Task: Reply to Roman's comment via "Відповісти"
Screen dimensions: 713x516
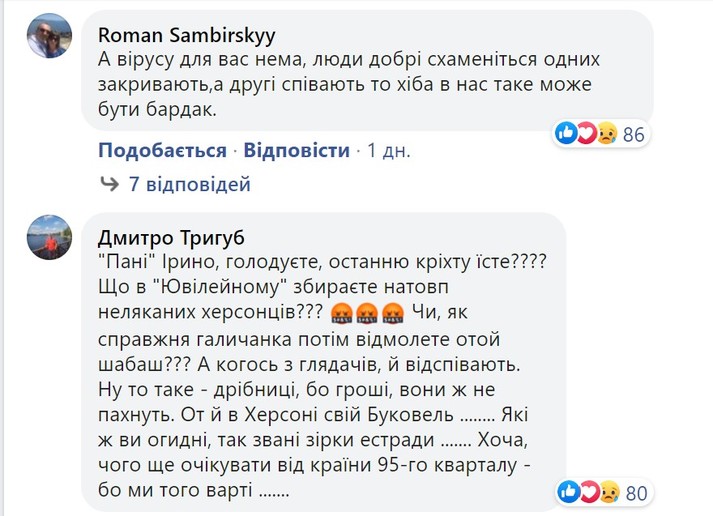Action: (x=296, y=151)
